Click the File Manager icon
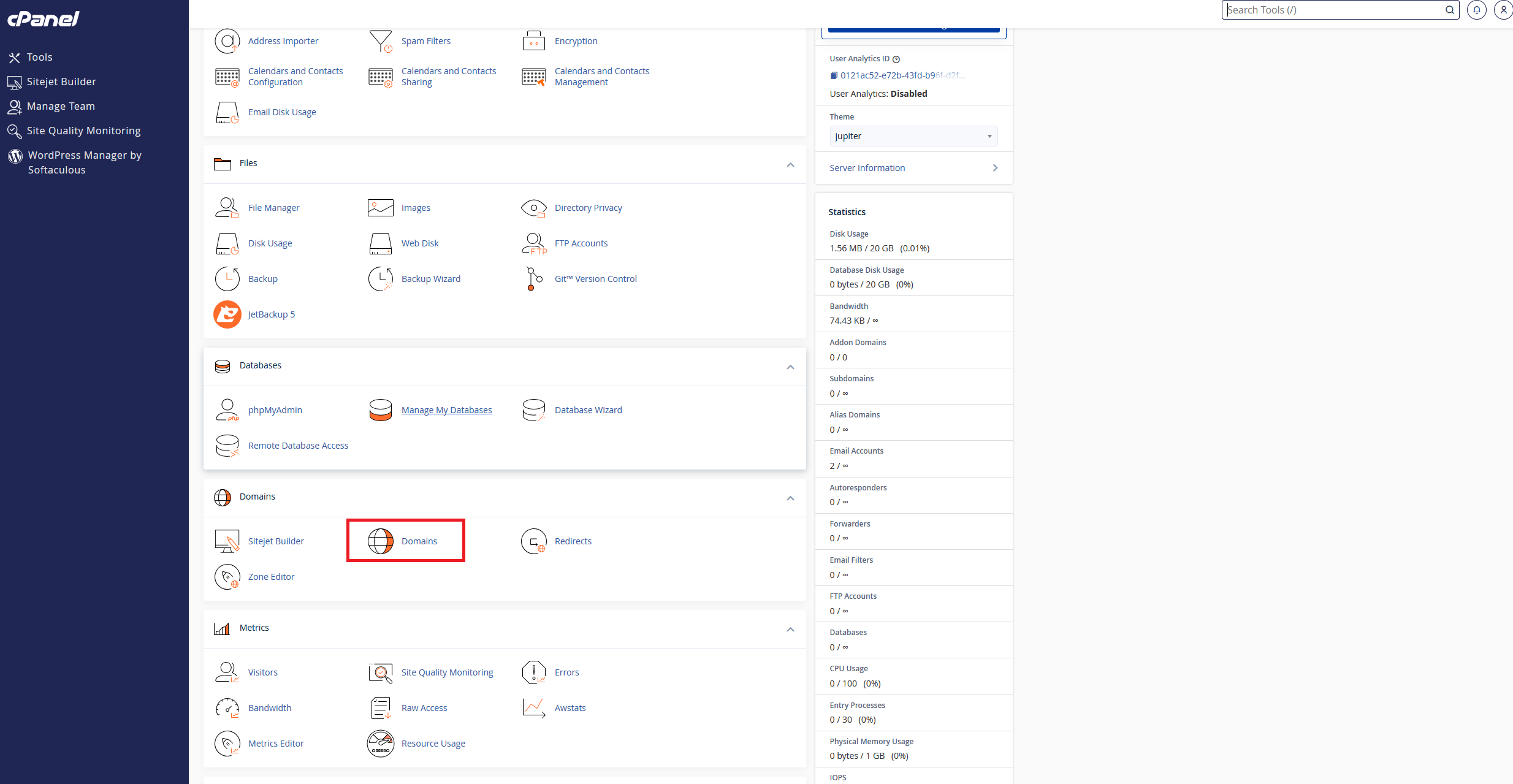 pos(227,208)
